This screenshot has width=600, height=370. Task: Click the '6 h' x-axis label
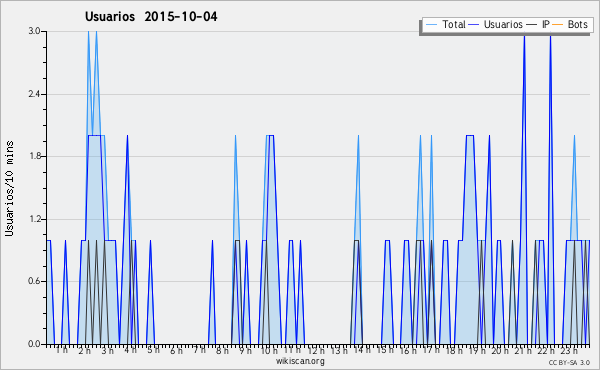(176, 350)
